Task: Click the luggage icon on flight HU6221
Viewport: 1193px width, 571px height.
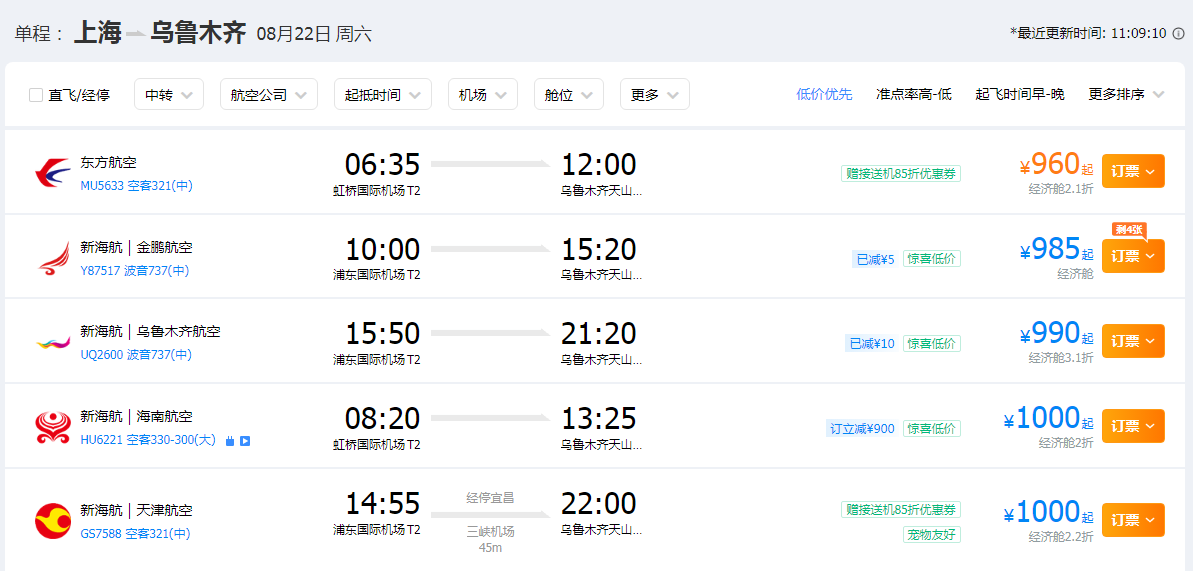Action: coord(230,441)
